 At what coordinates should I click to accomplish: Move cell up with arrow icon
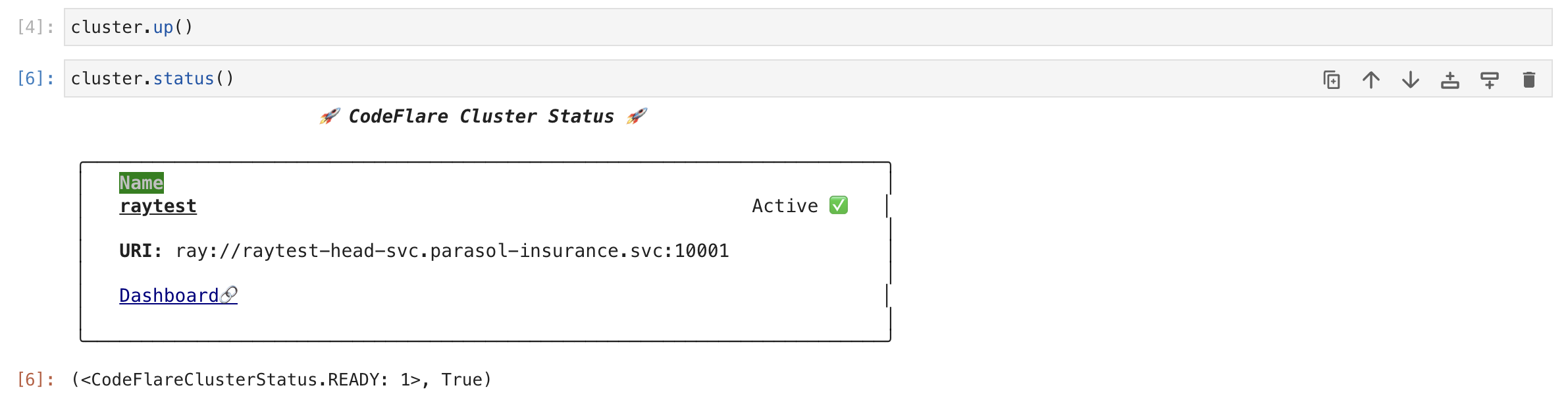click(x=1371, y=80)
